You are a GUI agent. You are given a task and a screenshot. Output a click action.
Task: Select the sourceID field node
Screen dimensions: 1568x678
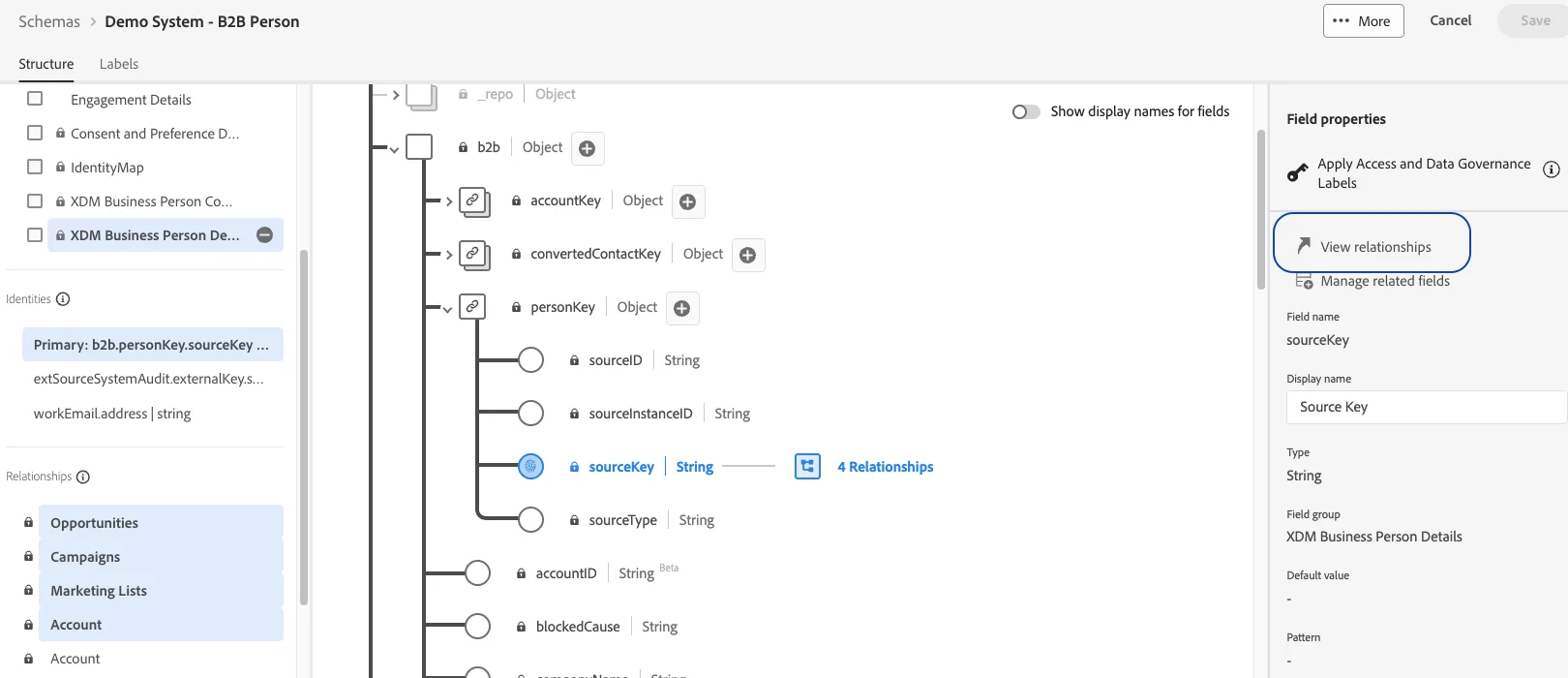[530, 360]
